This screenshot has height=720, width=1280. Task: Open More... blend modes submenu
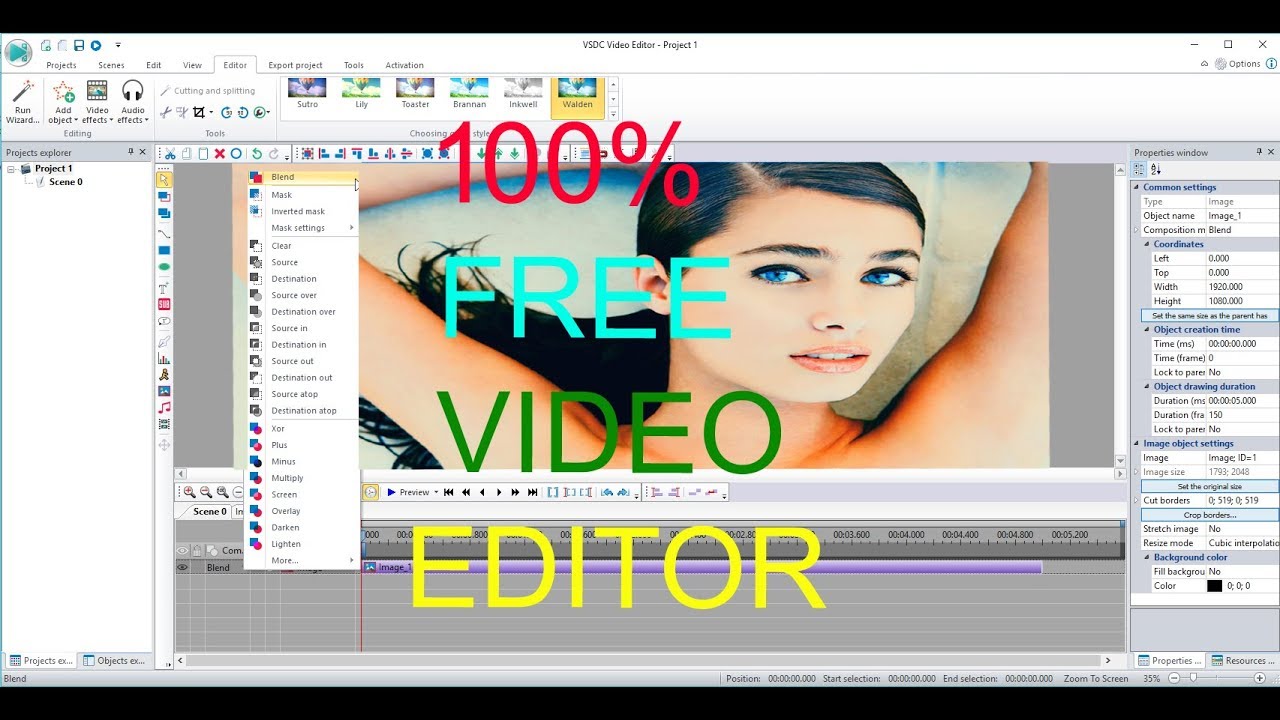303,560
